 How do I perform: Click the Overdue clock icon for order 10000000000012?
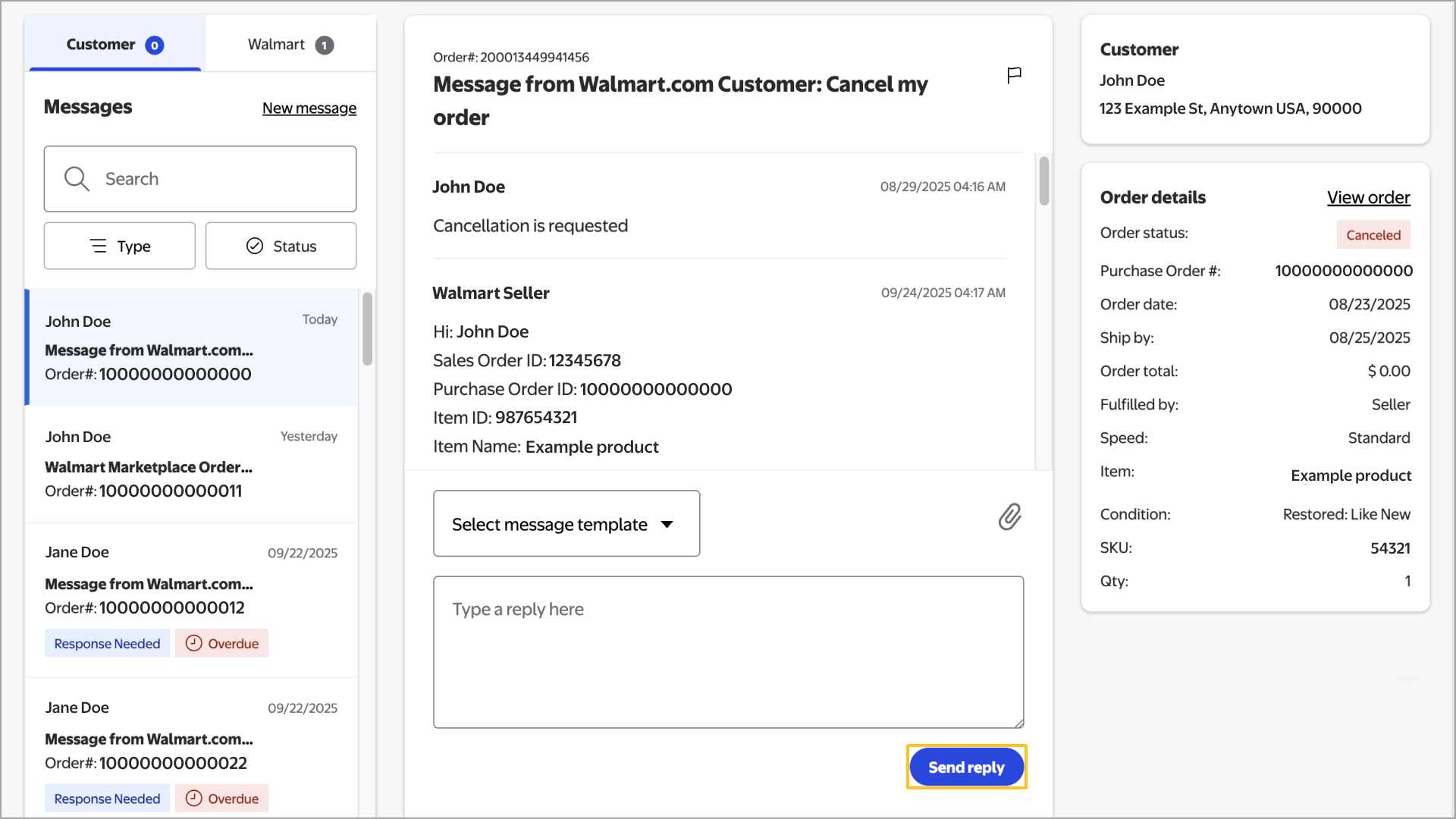[x=194, y=643]
